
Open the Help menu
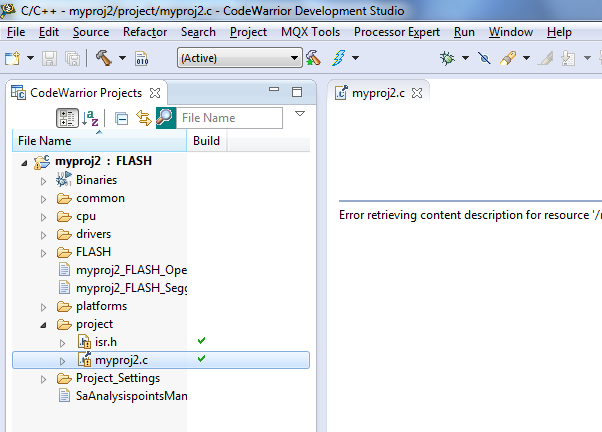tap(559, 32)
